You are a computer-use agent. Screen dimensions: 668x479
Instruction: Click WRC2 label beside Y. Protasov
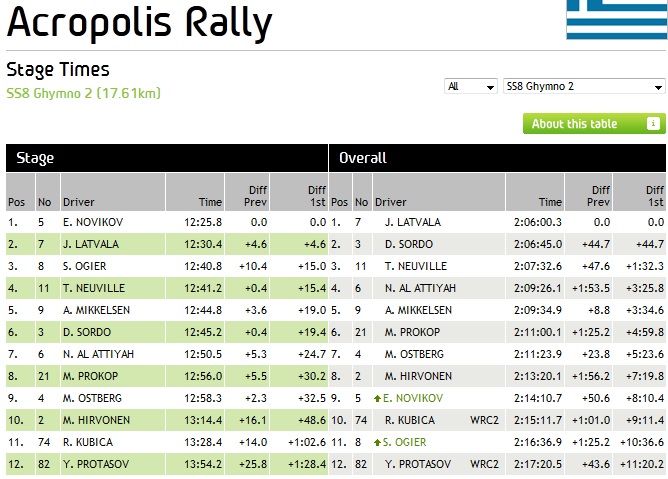485,464
